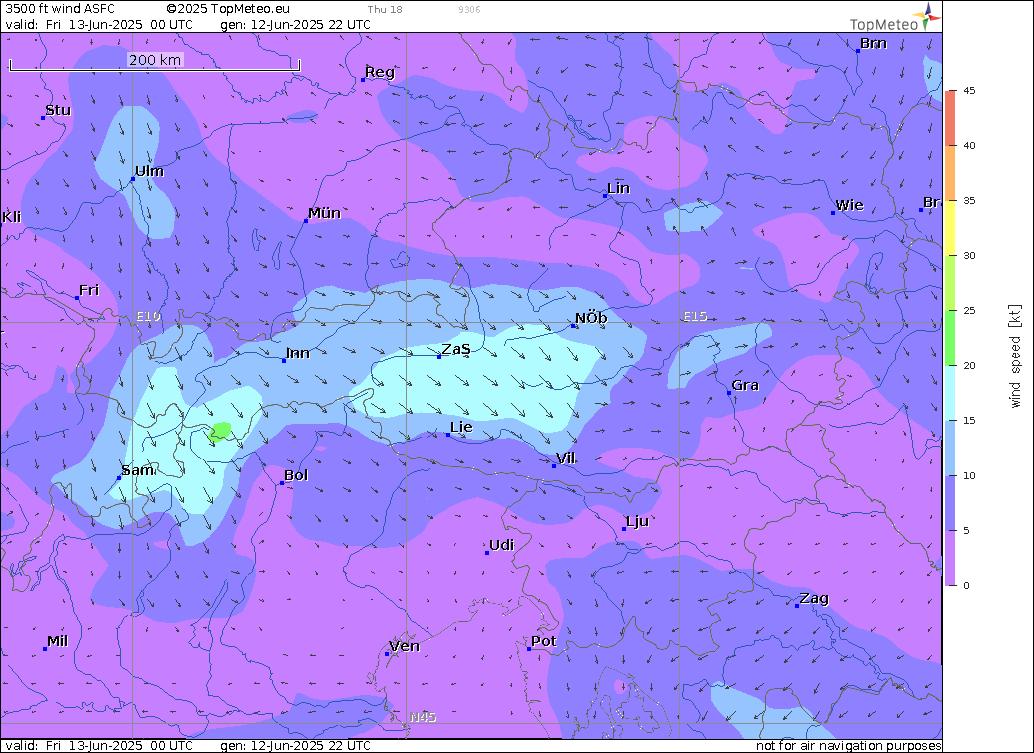Select the "Lju" city label

point(637,522)
